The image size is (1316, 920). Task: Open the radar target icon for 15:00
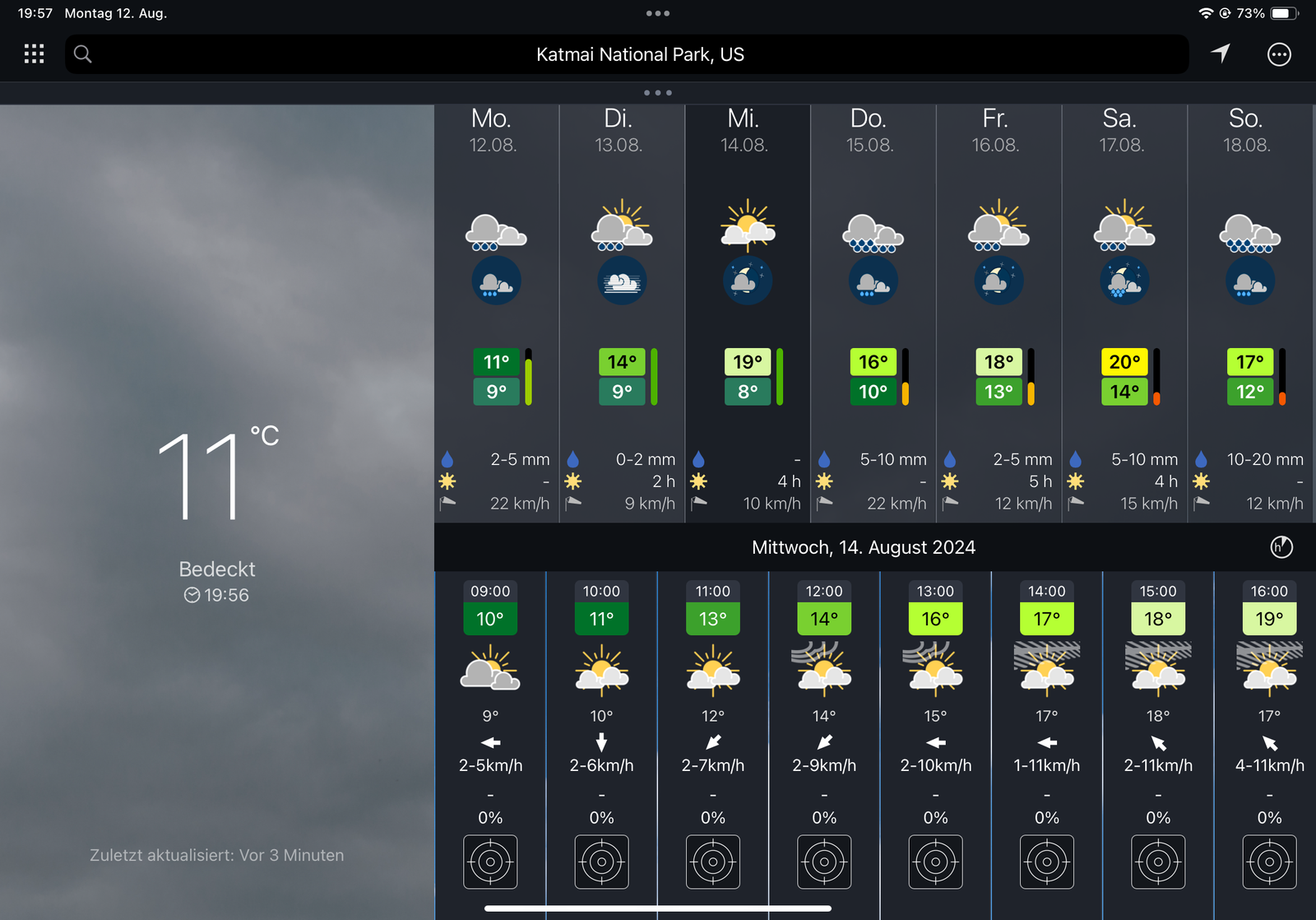coord(1158,862)
